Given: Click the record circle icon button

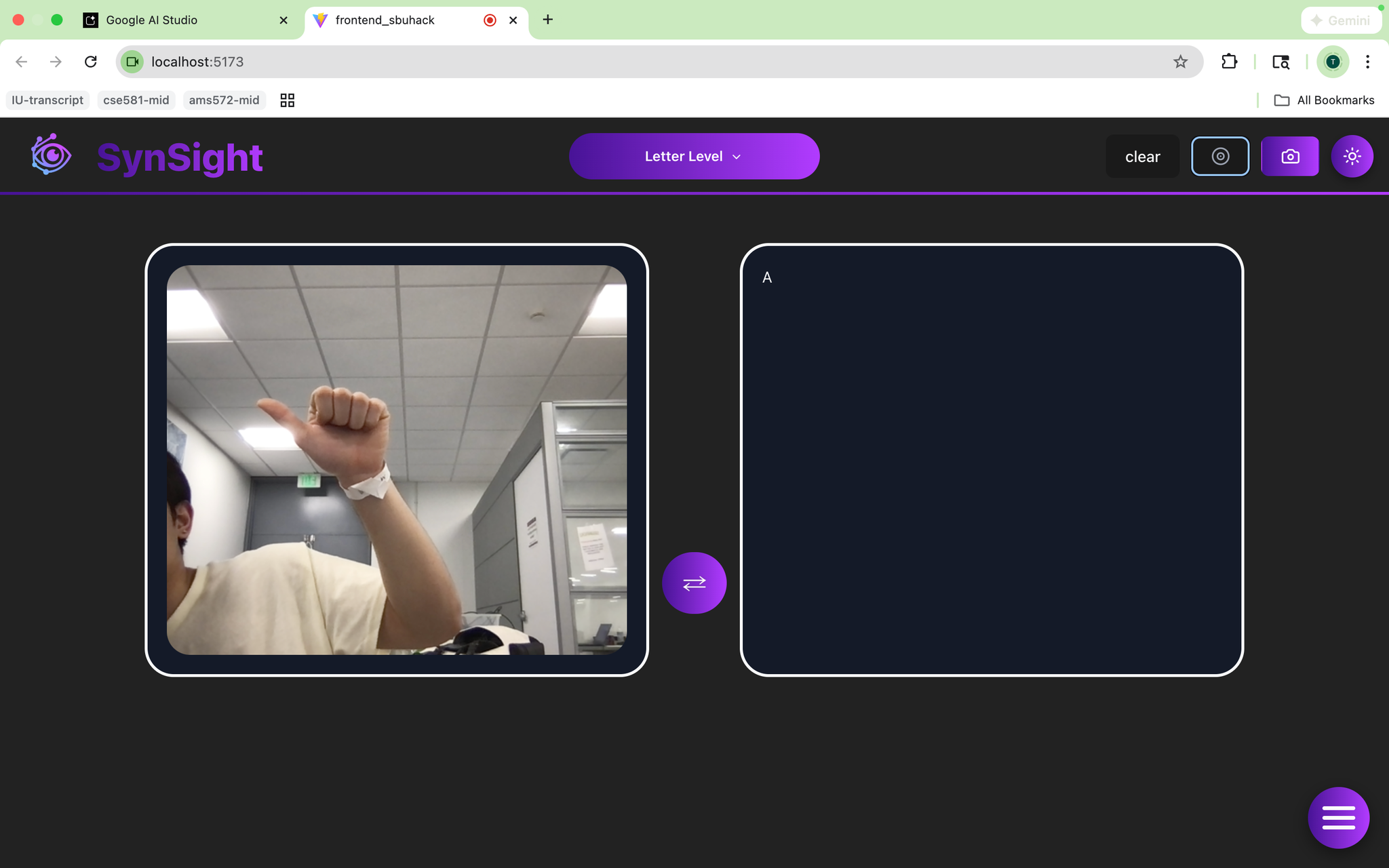Looking at the screenshot, I should [x=1219, y=157].
